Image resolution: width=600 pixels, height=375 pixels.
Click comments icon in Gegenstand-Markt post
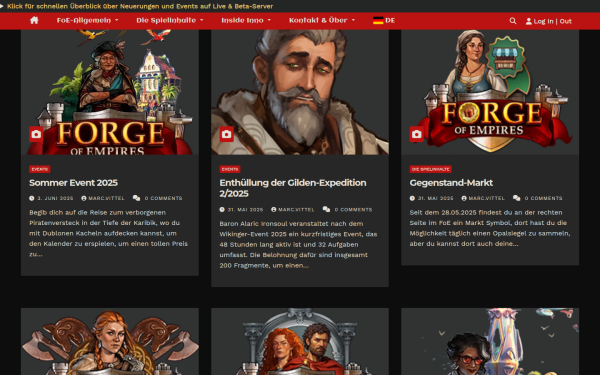click(517, 198)
